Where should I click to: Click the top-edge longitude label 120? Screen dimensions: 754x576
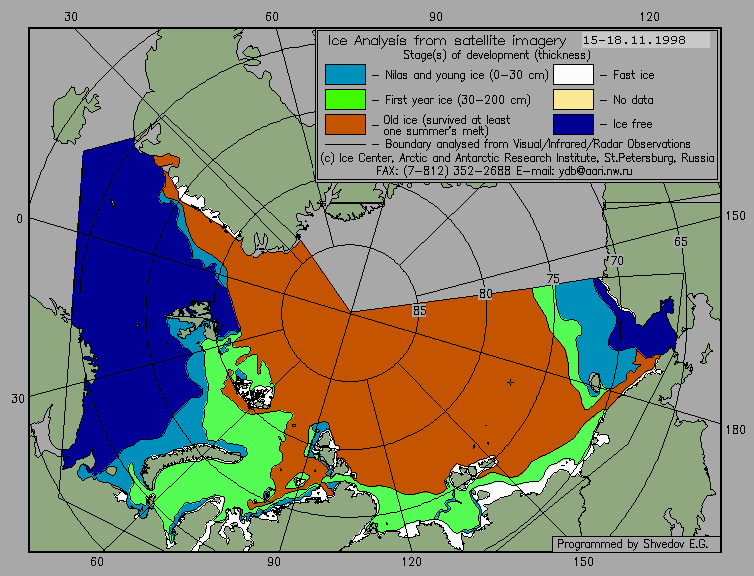(x=650, y=17)
